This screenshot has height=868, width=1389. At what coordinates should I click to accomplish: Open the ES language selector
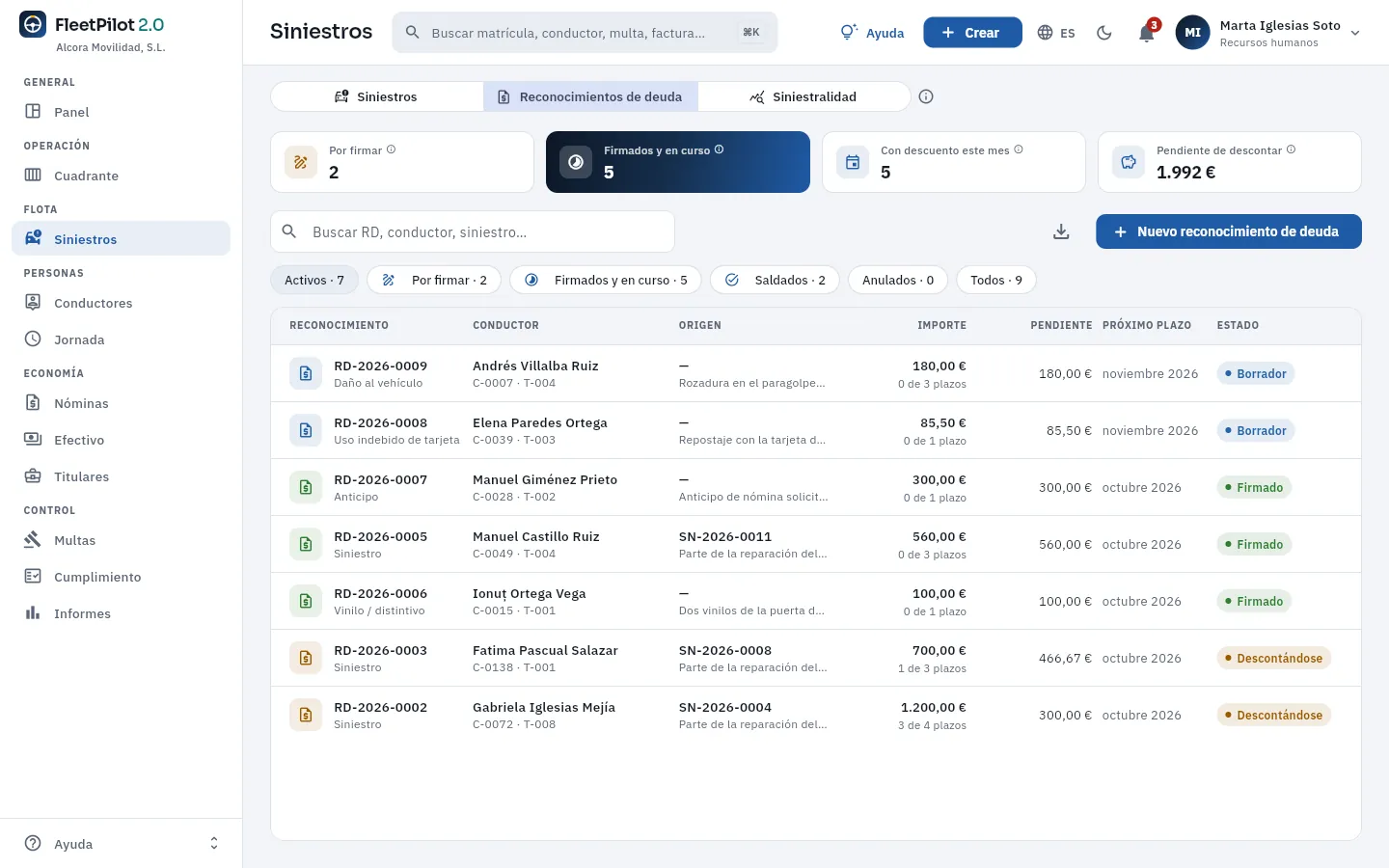(x=1056, y=33)
